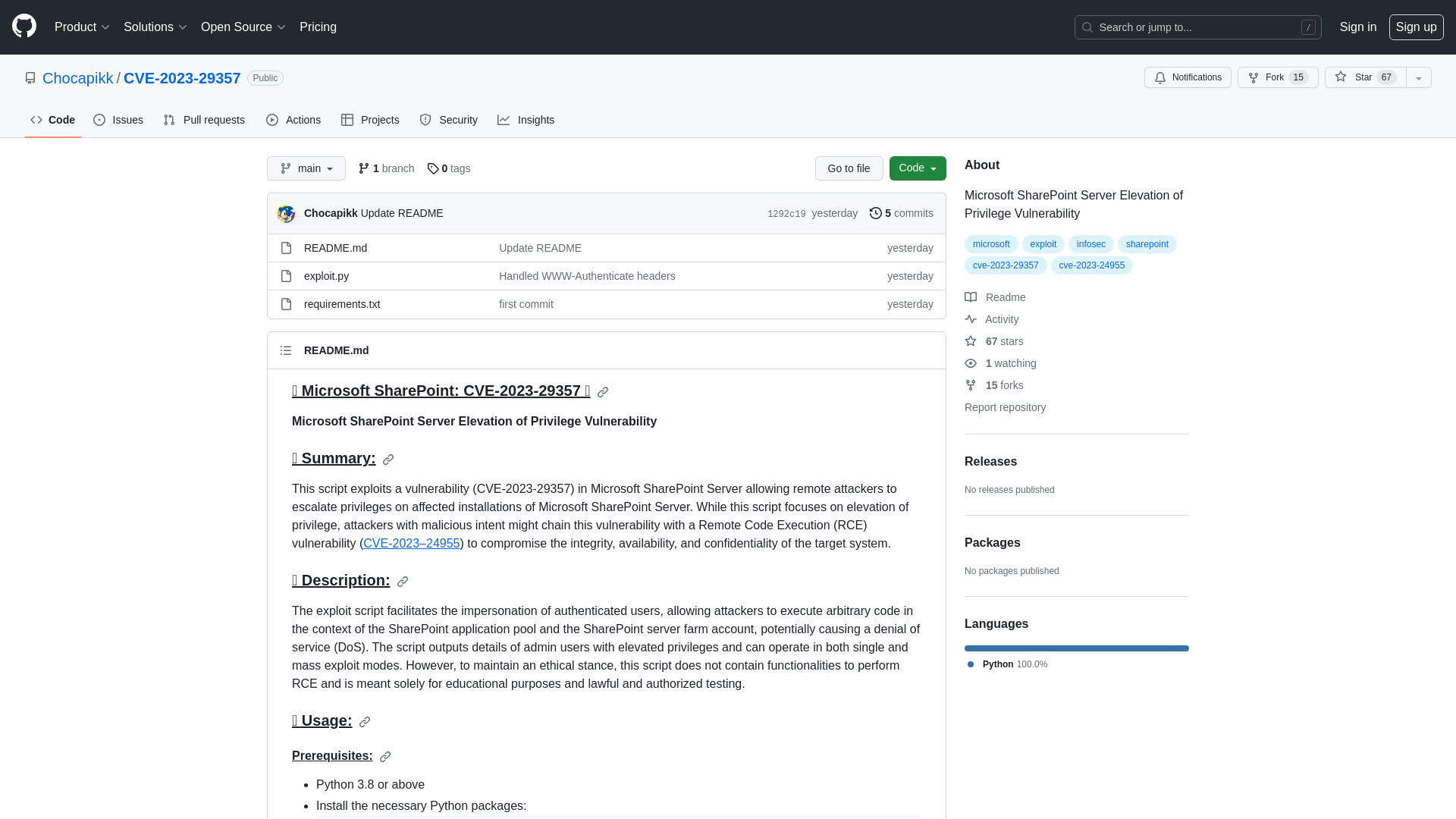
Task: Click the book icon next to Readme
Action: (971, 297)
